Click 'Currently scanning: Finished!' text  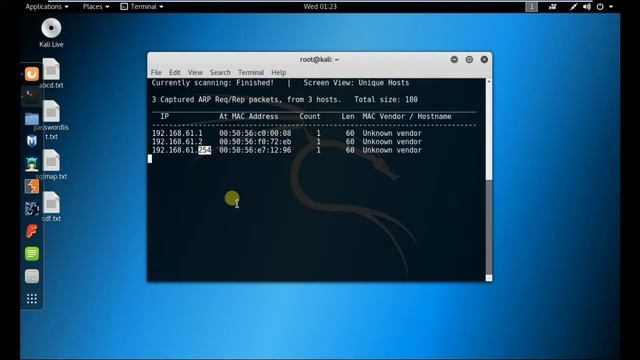click(213, 83)
